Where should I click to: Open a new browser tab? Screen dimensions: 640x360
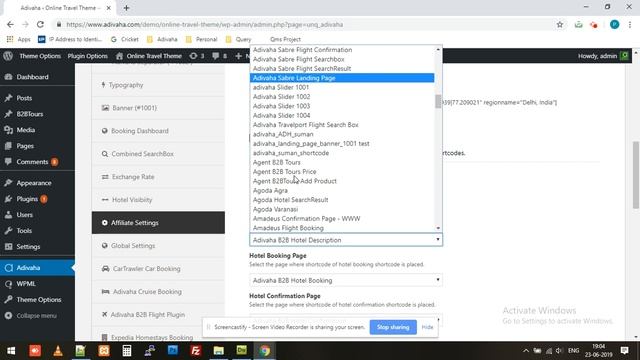pyautogui.click(x=126, y=8)
